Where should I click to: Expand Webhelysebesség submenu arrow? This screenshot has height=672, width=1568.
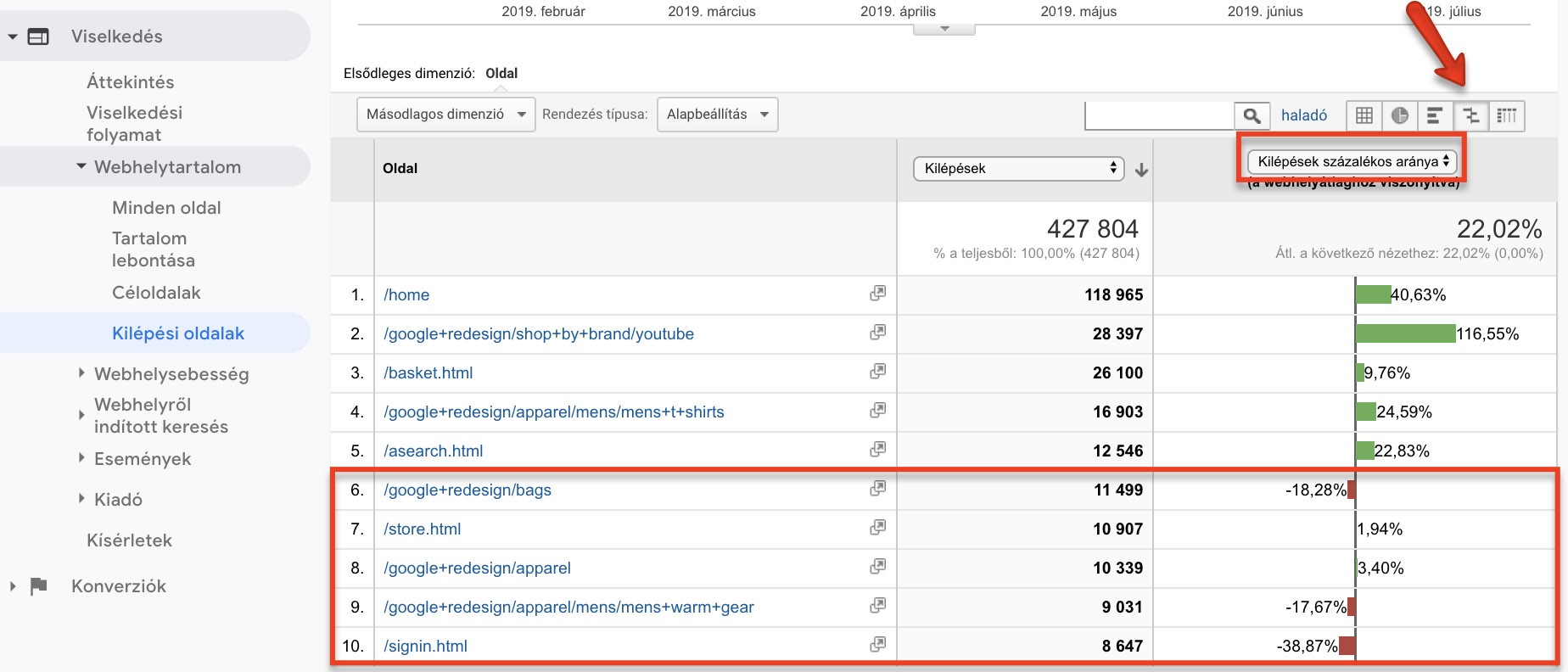(x=81, y=372)
